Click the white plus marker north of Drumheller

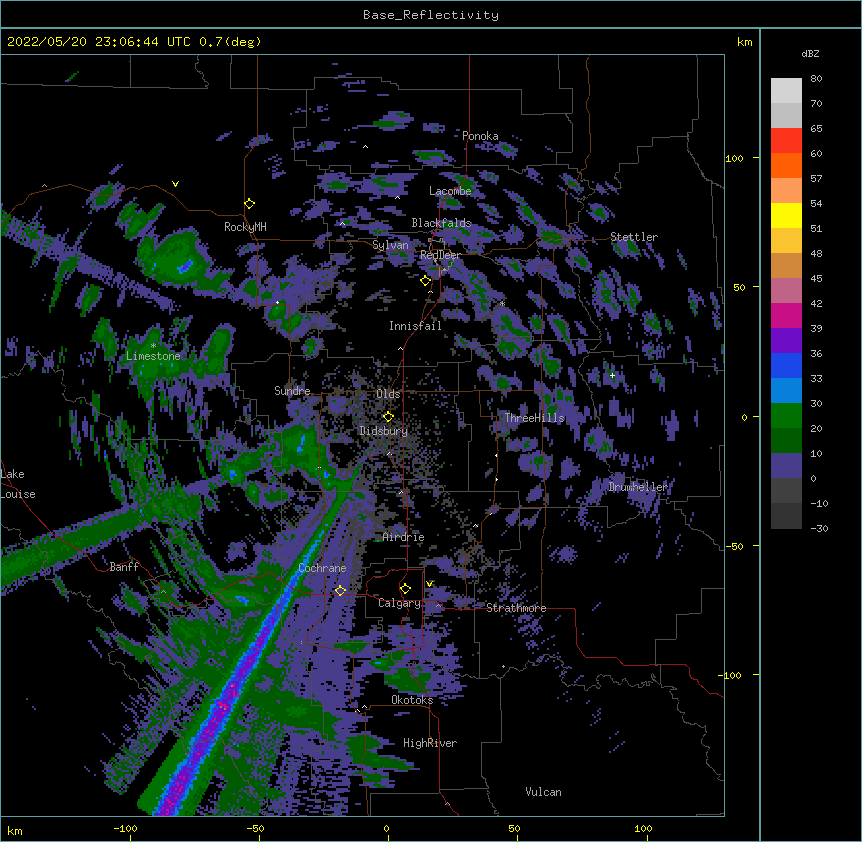612,375
